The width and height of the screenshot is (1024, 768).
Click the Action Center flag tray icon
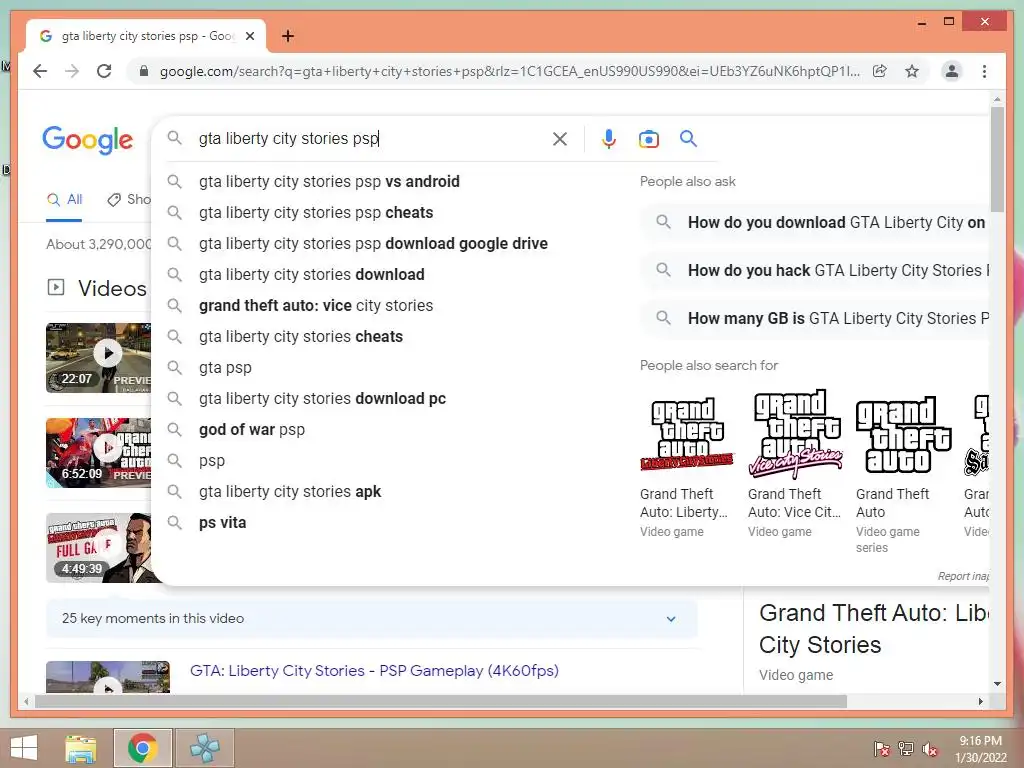881,748
